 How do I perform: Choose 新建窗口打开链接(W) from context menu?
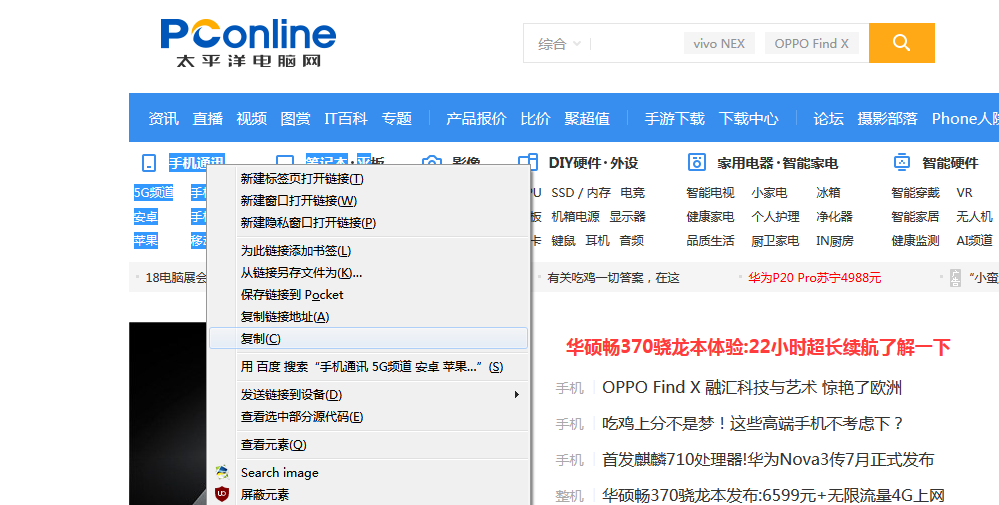click(x=369, y=201)
